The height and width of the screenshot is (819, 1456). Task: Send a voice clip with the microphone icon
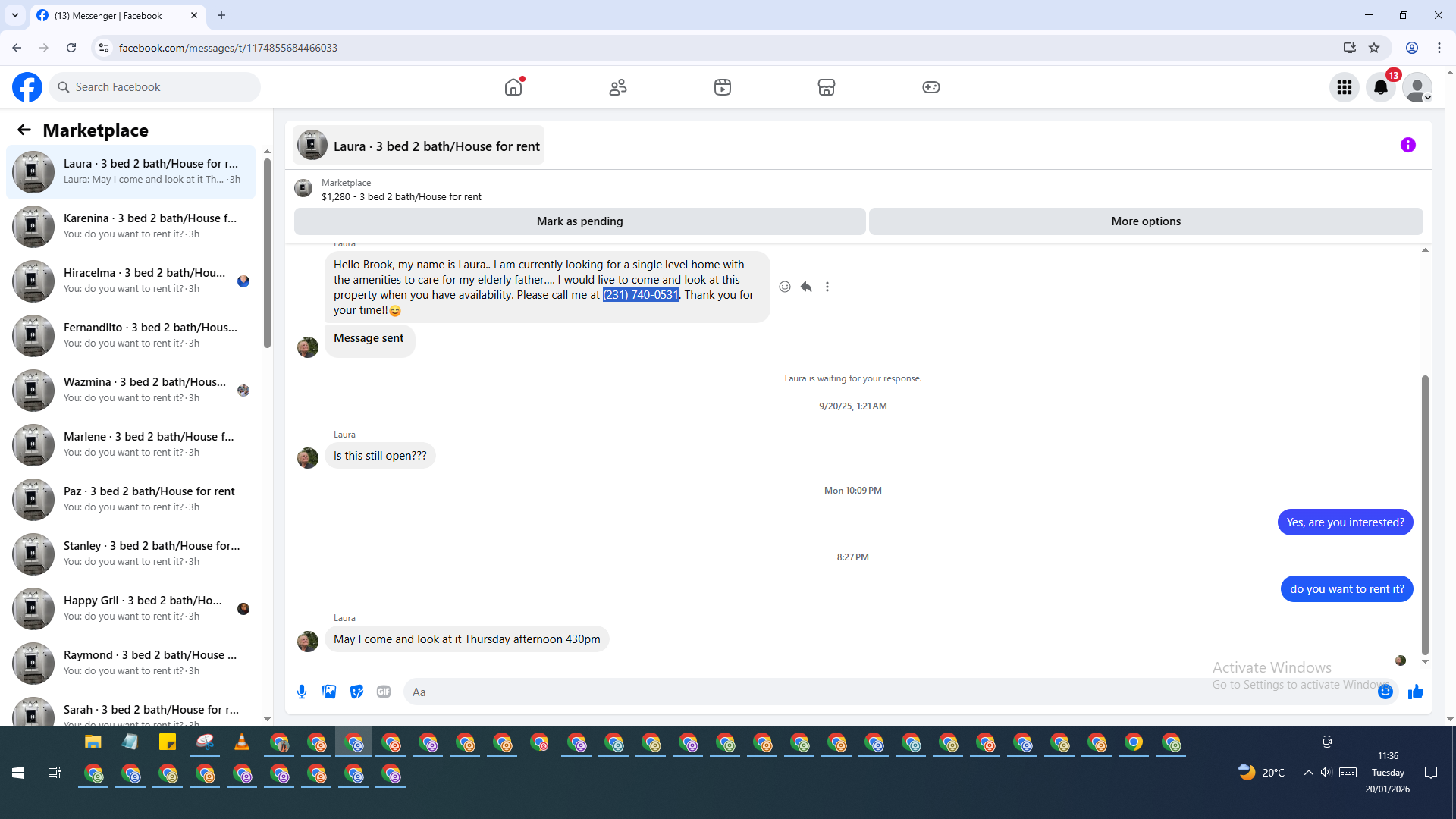tap(302, 692)
